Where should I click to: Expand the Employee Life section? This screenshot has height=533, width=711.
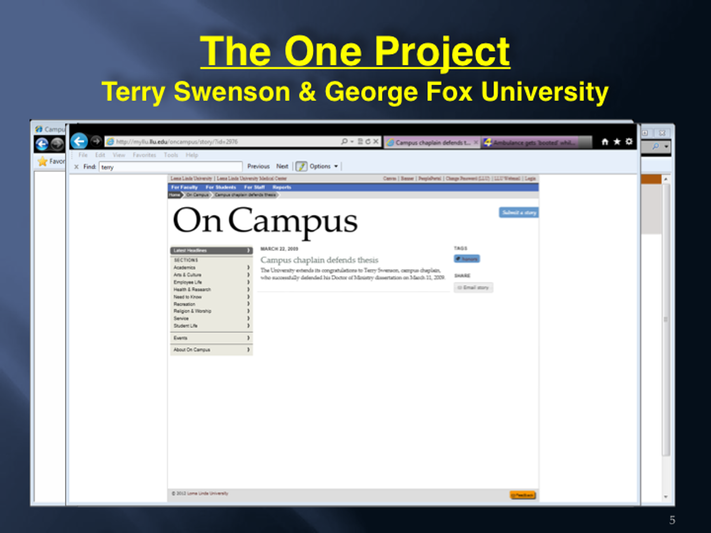211,282
